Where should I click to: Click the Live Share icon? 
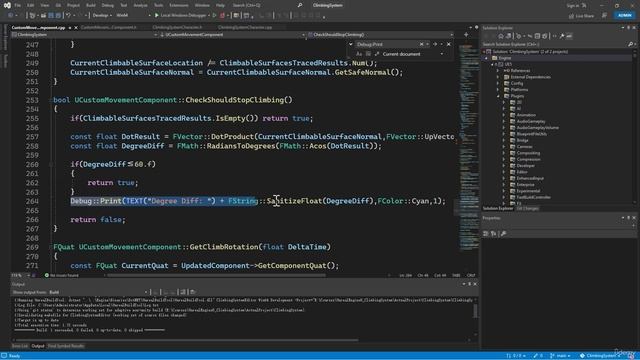click(x=571, y=16)
